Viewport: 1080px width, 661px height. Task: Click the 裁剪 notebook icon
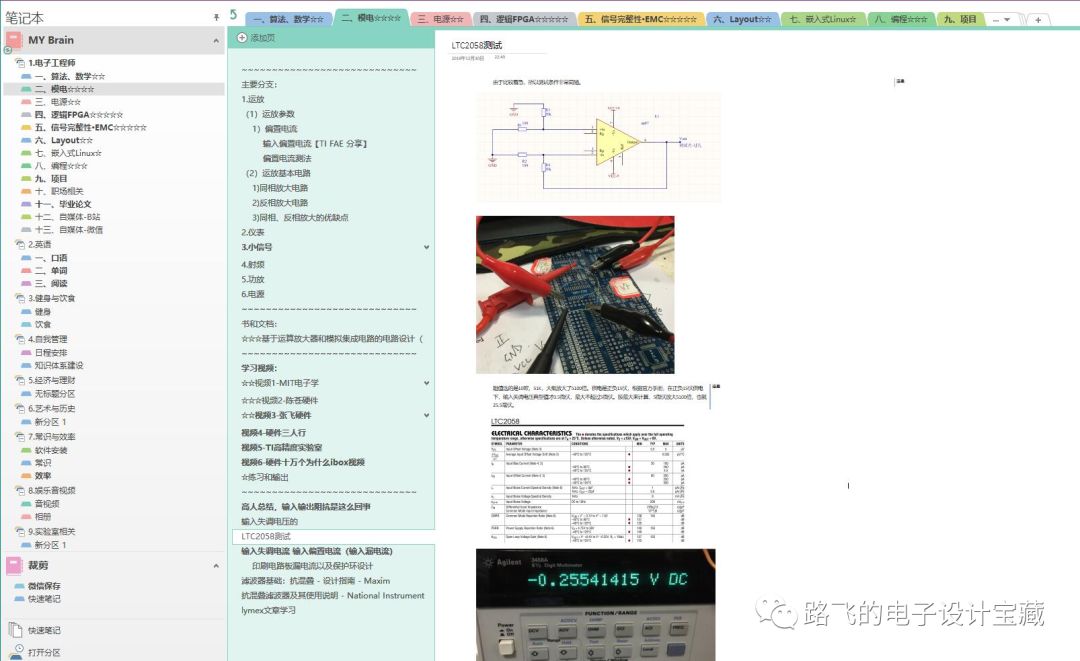coord(13,566)
